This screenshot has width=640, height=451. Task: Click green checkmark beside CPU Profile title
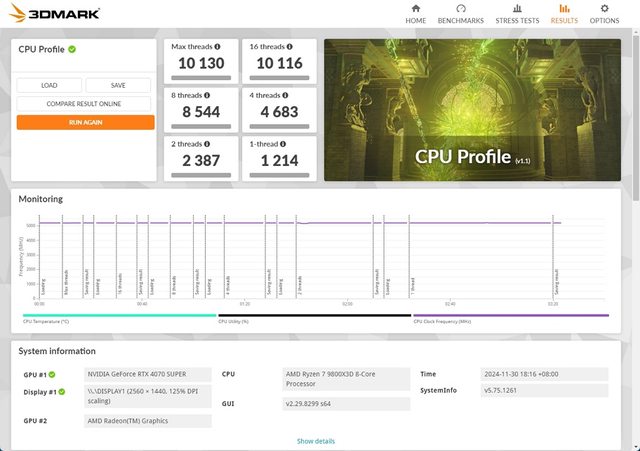(72, 49)
